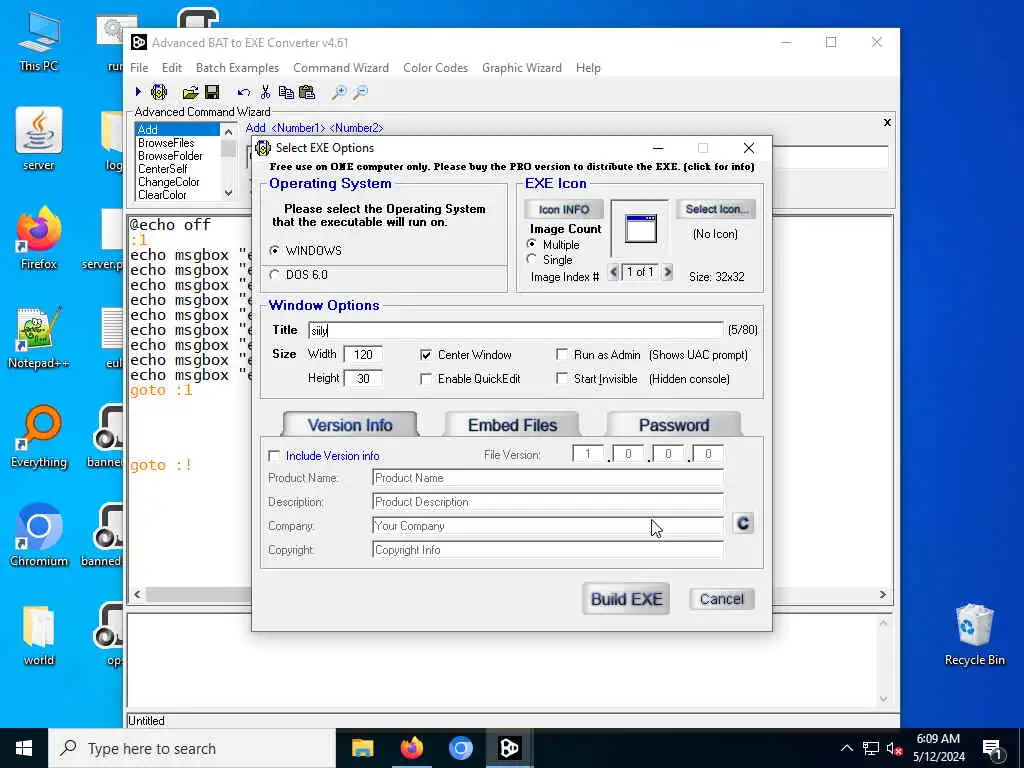Viewport: 1024px width, 768px height.
Task: Zoom out with the magnifier minus icon
Action: coord(360,92)
